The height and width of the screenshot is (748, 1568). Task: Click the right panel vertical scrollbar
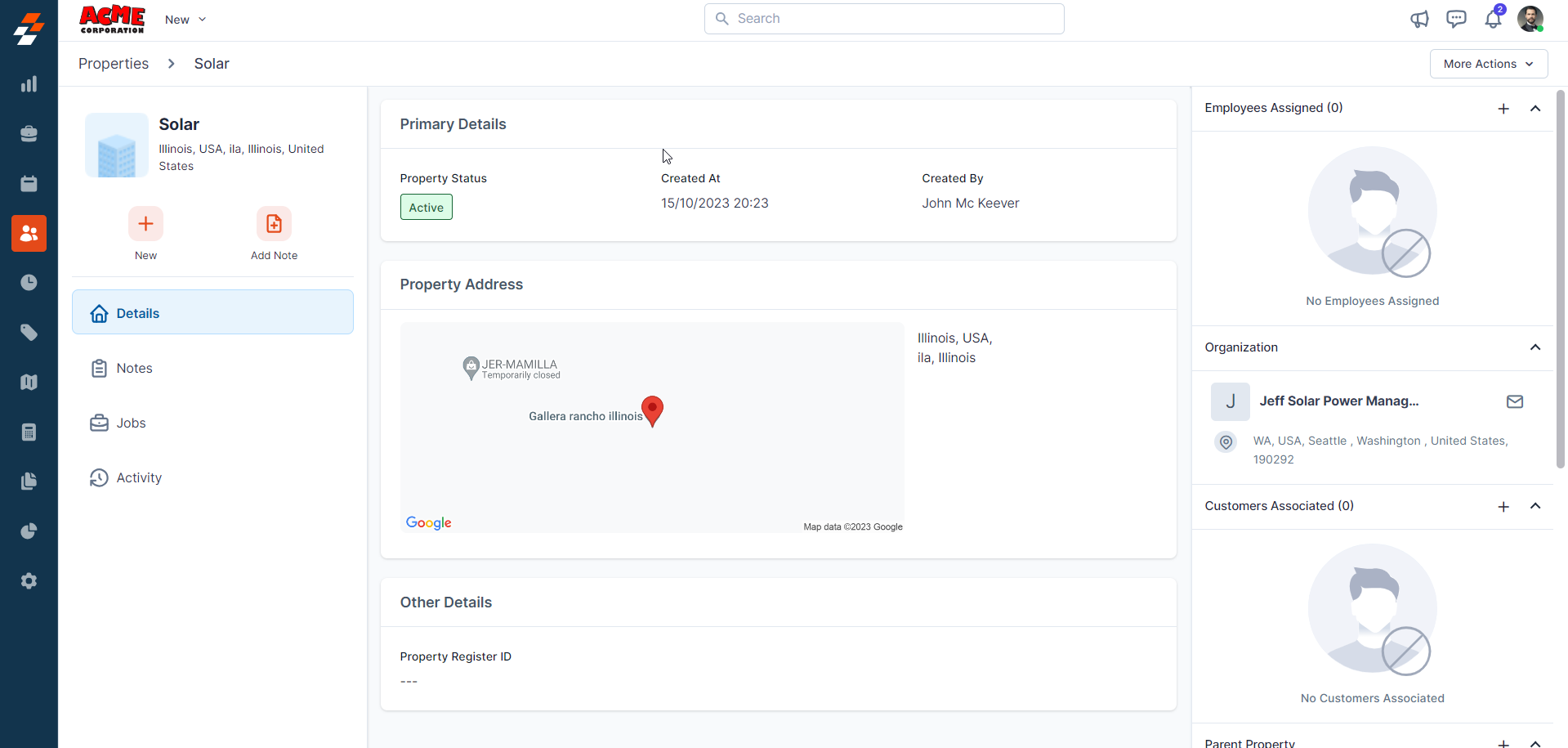tap(1560, 279)
